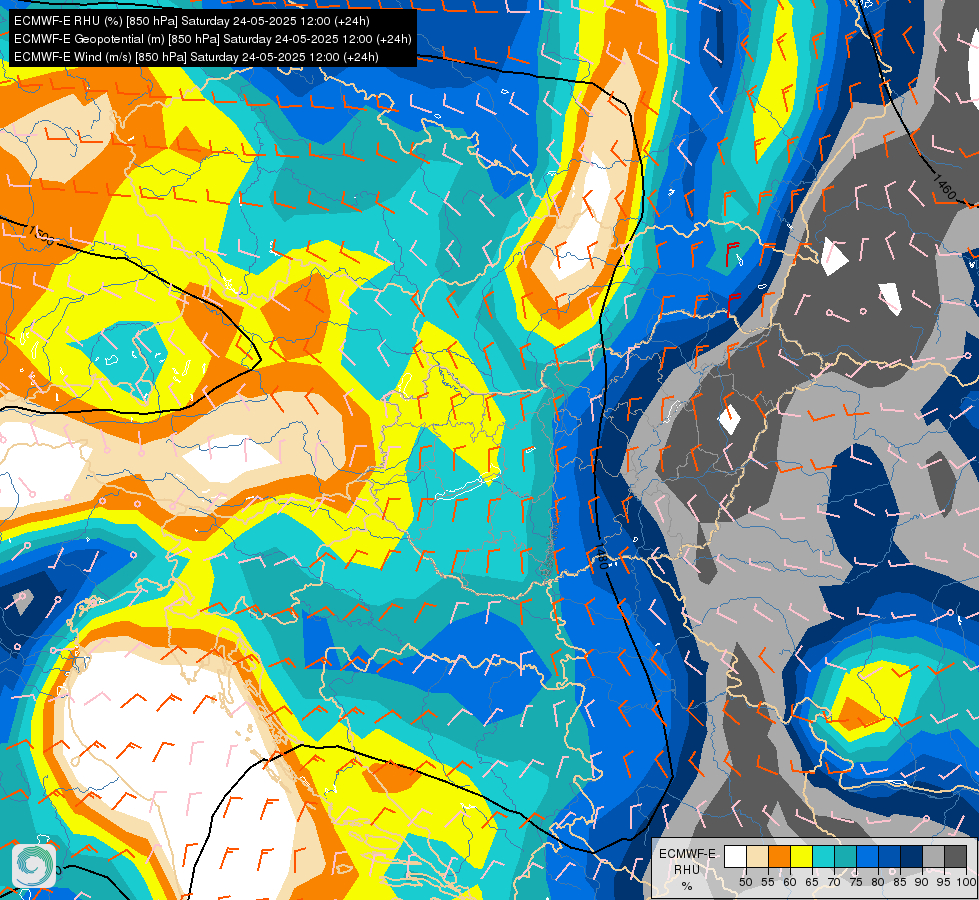This screenshot has width=979, height=900.
Task: Click the legend value 90
Action: click(922, 882)
